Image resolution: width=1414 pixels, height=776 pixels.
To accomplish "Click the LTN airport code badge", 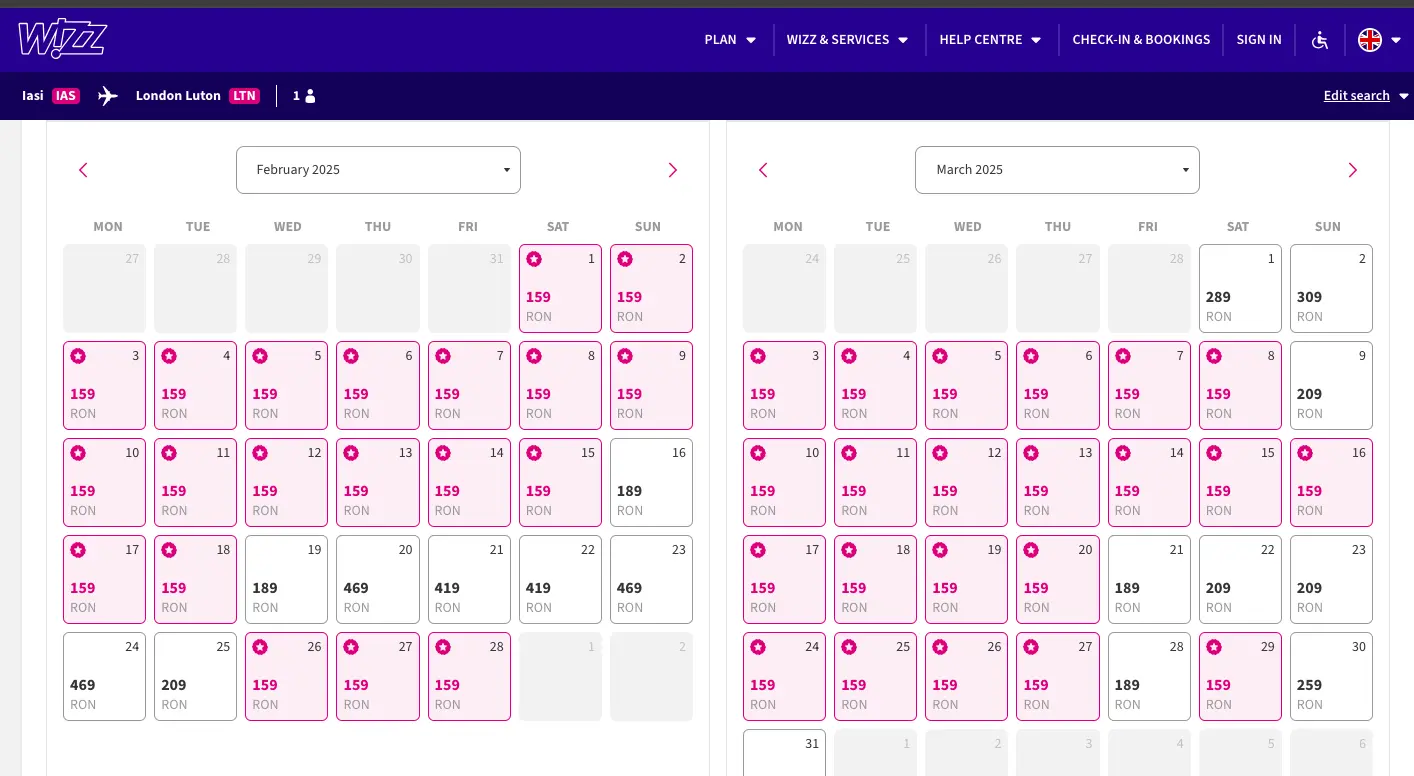I will 244,95.
